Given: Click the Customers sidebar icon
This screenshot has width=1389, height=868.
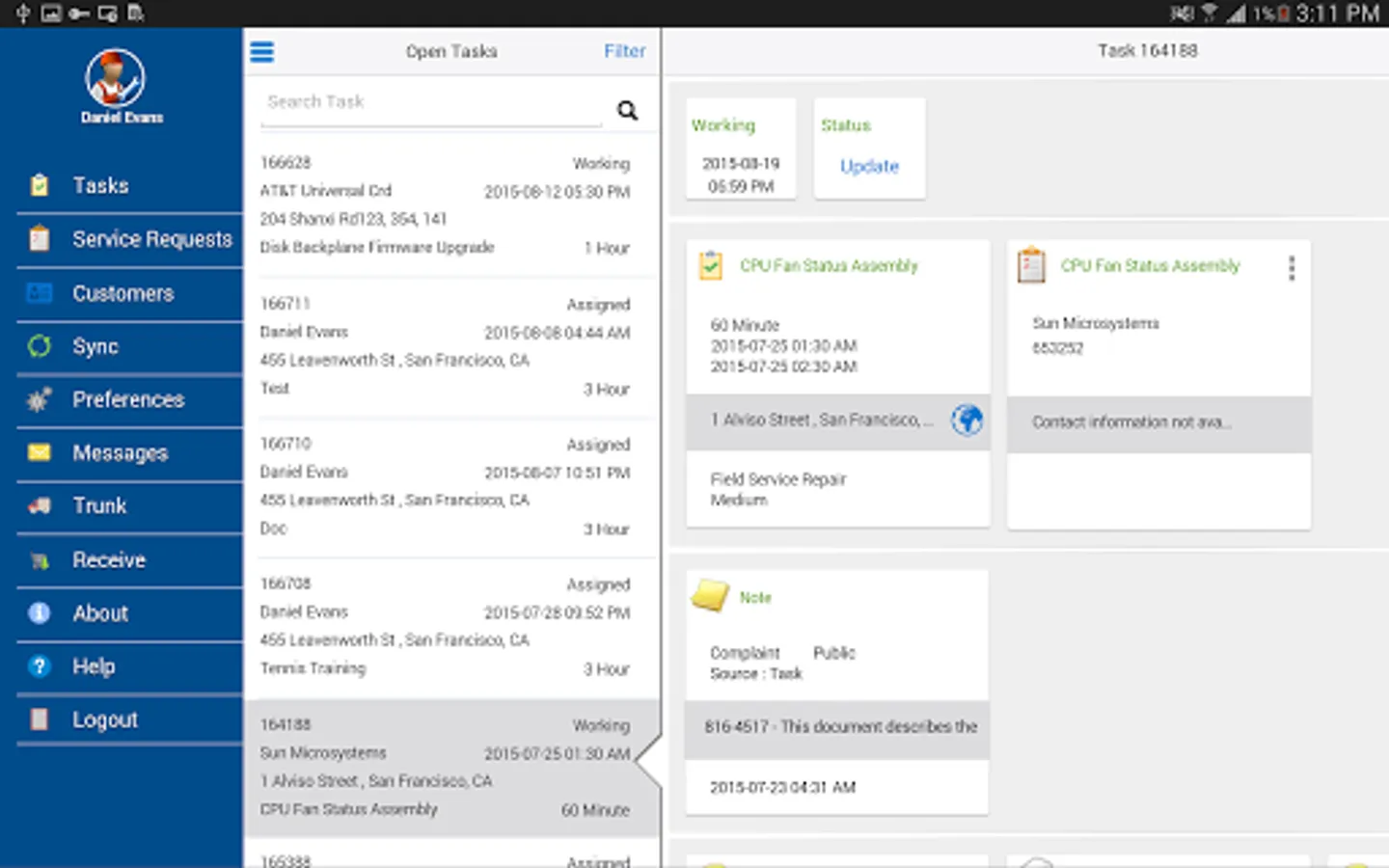Looking at the screenshot, I should (x=40, y=293).
